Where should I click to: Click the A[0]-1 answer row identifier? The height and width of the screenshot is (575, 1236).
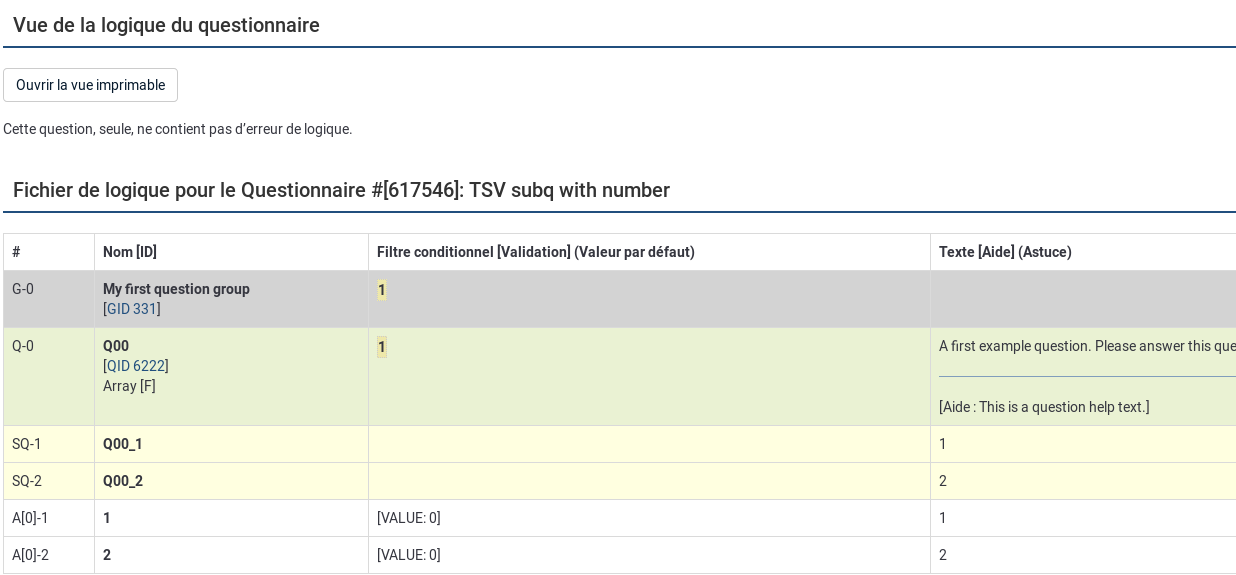(x=30, y=518)
